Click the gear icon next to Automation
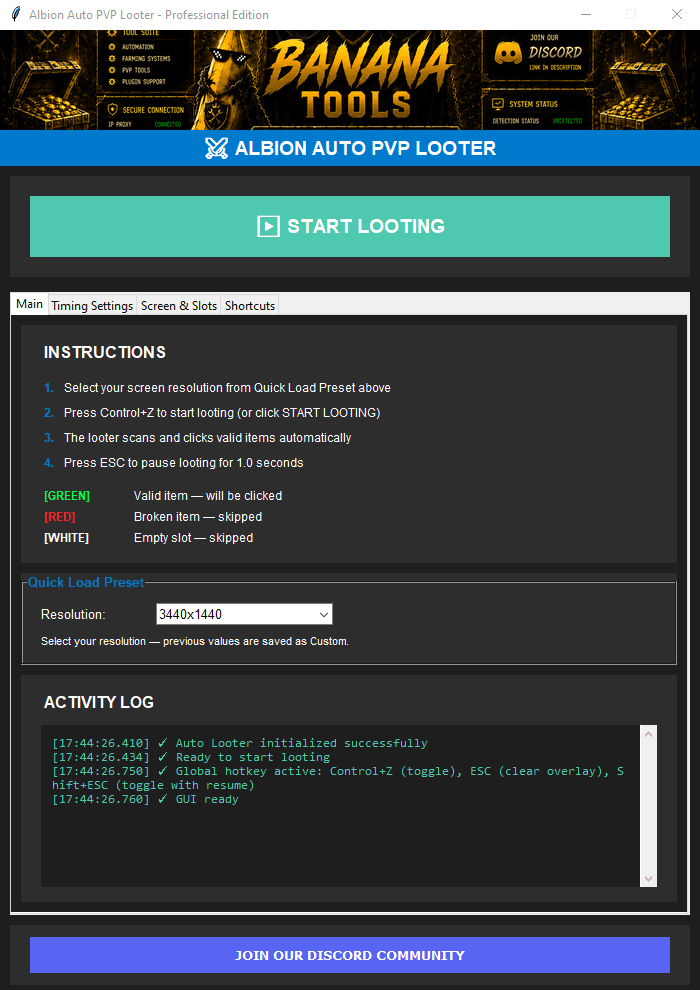 click(x=112, y=47)
